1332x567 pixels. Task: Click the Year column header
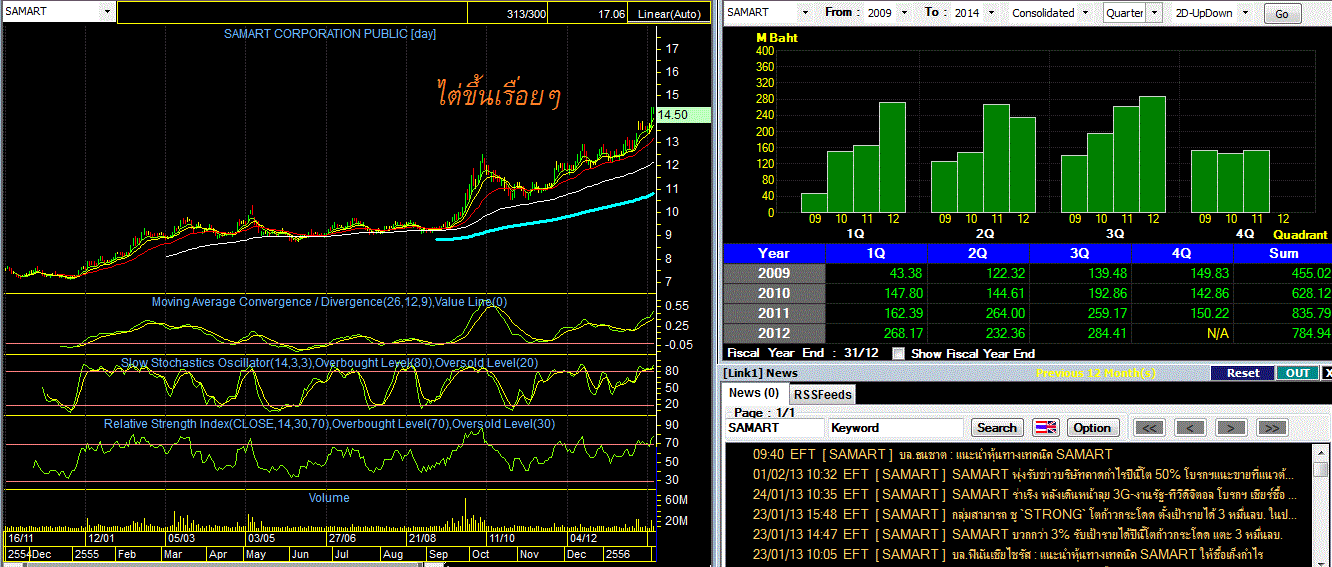[774, 253]
